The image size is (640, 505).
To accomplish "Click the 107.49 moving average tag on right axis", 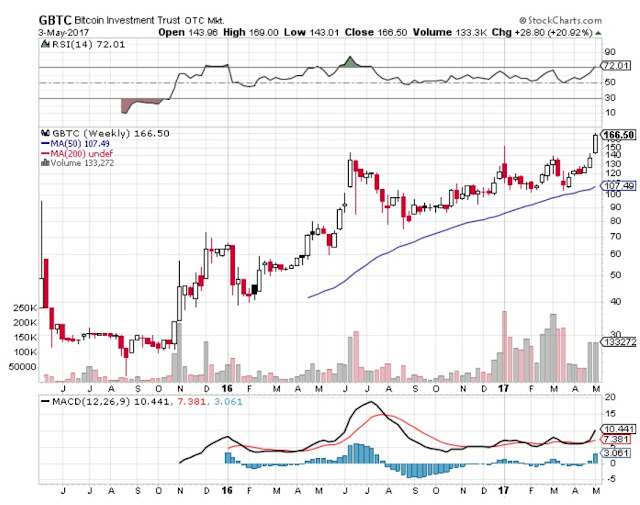I will 619,186.
